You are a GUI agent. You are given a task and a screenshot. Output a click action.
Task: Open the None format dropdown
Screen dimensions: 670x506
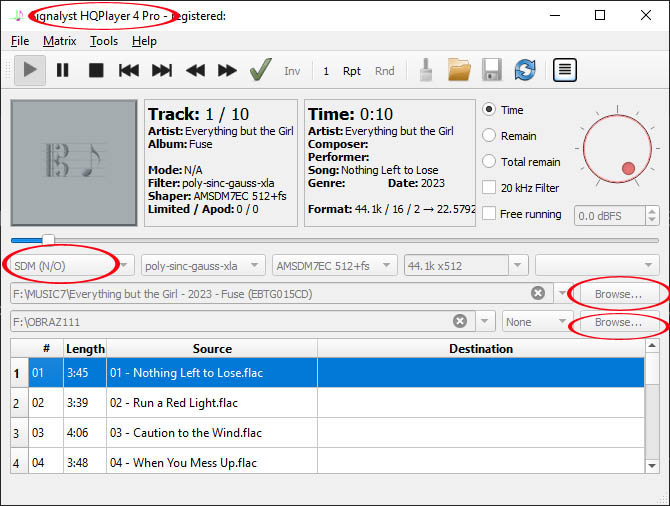pyautogui.click(x=537, y=321)
